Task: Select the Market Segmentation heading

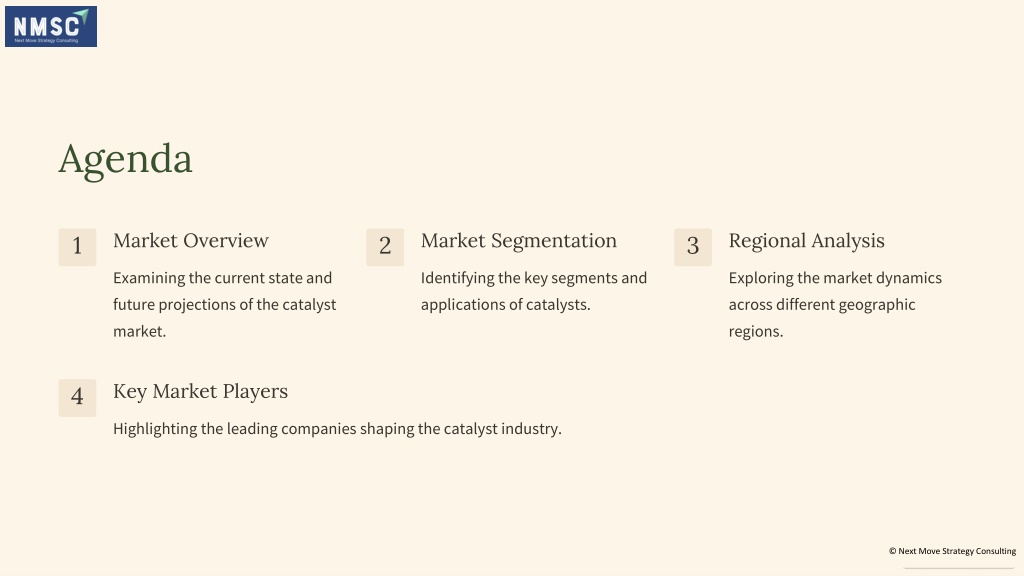Action: point(519,241)
